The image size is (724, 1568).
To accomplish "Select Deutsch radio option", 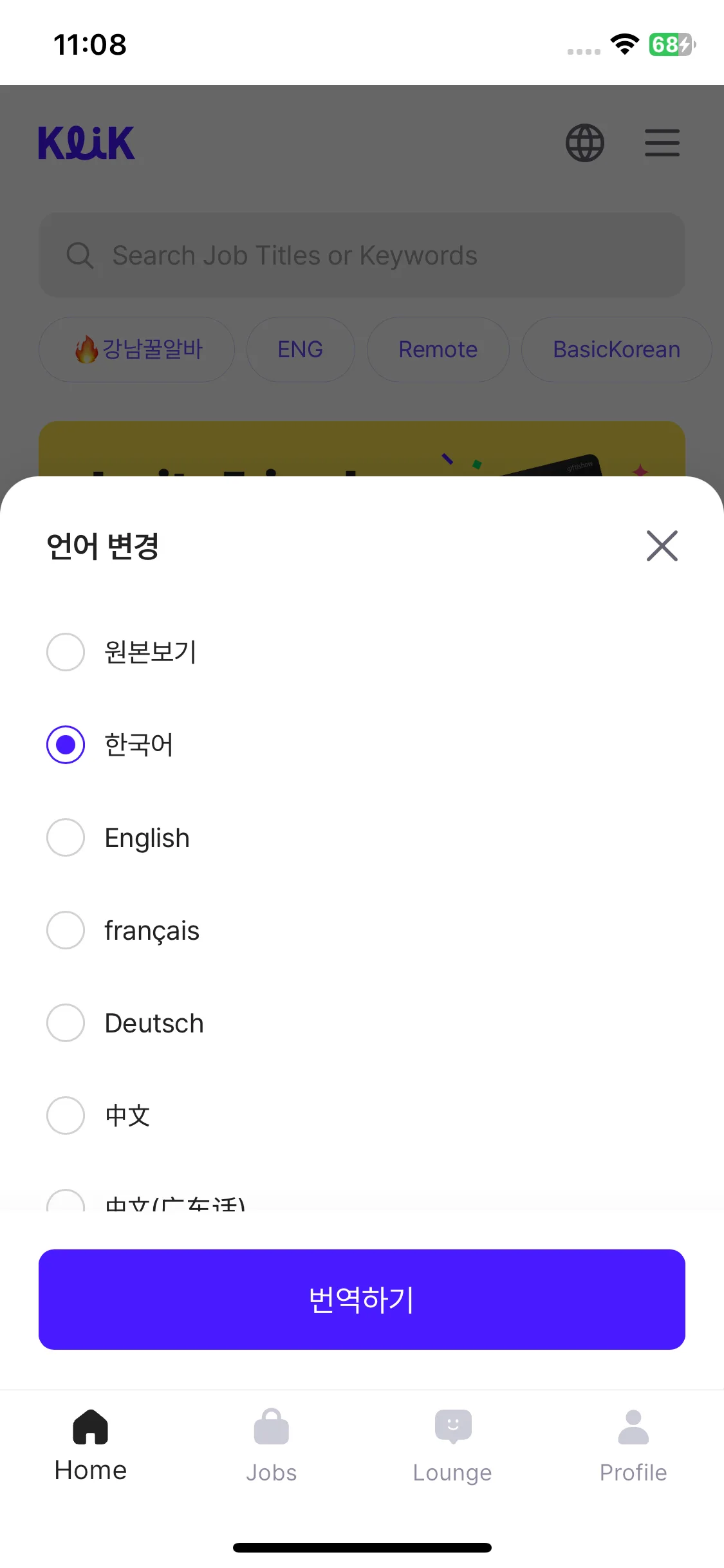I will 66,1023.
